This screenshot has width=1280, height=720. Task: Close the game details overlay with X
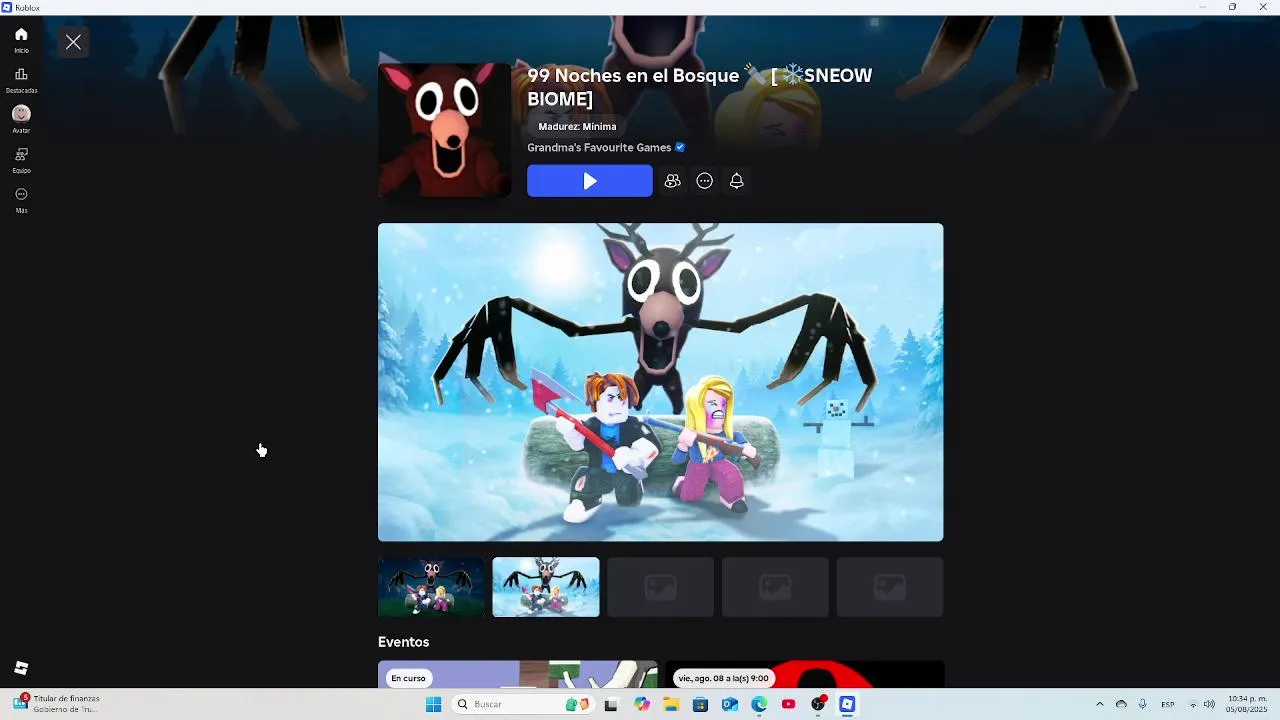[73, 42]
